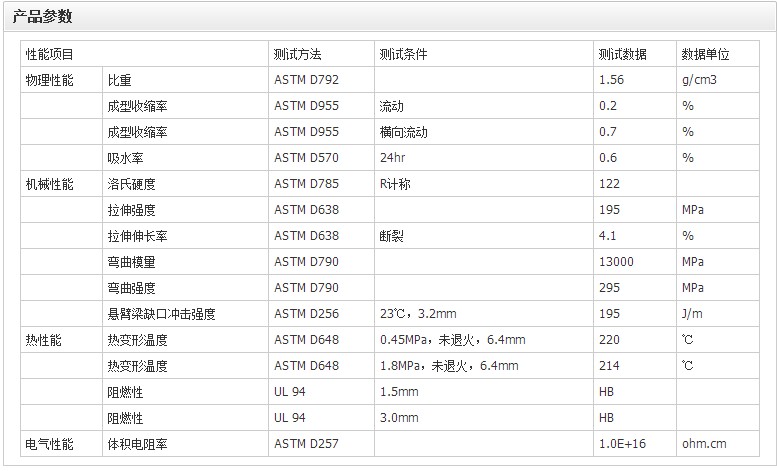Click the 比重 property cell
Viewport: 777px width, 471px height.
[119, 80]
